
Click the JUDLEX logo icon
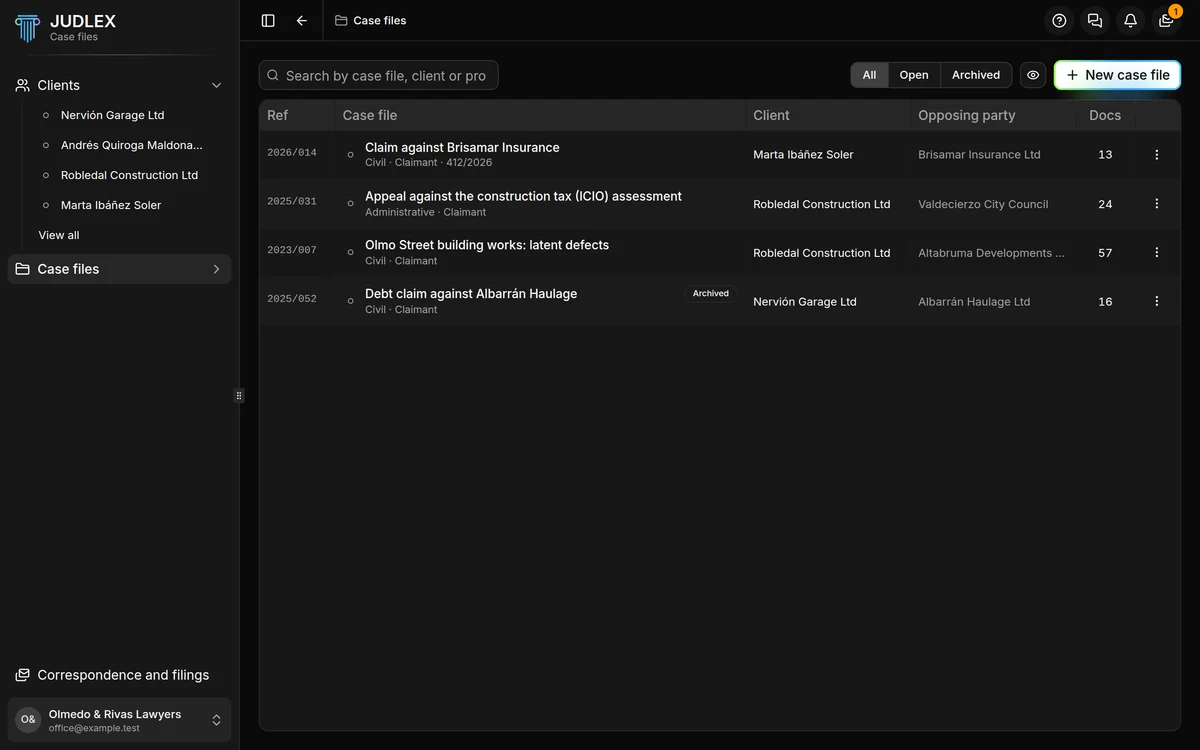click(28, 28)
